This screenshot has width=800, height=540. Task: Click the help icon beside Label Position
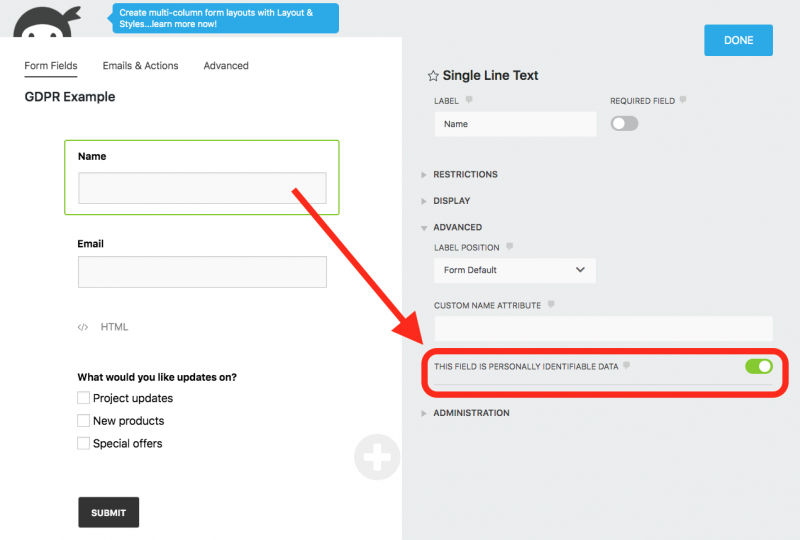pyautogui.click(x=510, y=246)
